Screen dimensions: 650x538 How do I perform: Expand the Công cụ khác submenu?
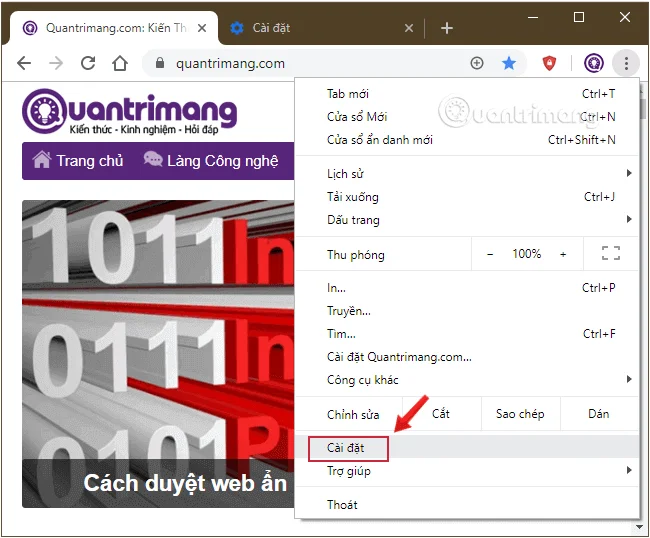[x=467, y=380]
